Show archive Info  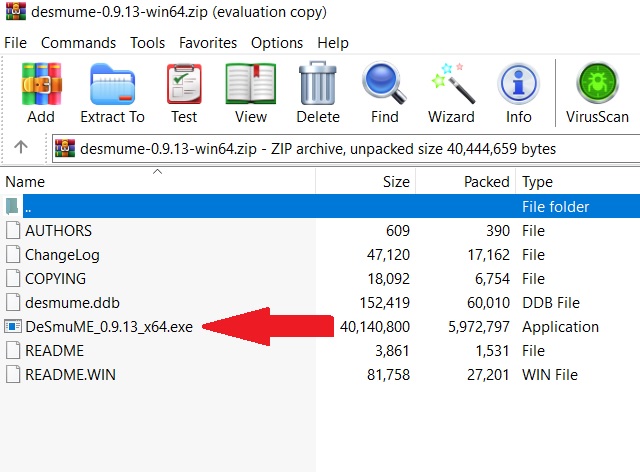[518, 92]
